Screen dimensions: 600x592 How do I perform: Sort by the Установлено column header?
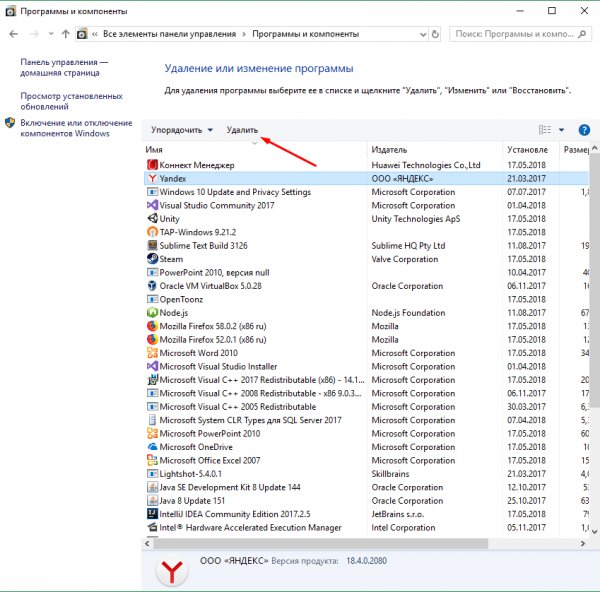tap(531, 150)
